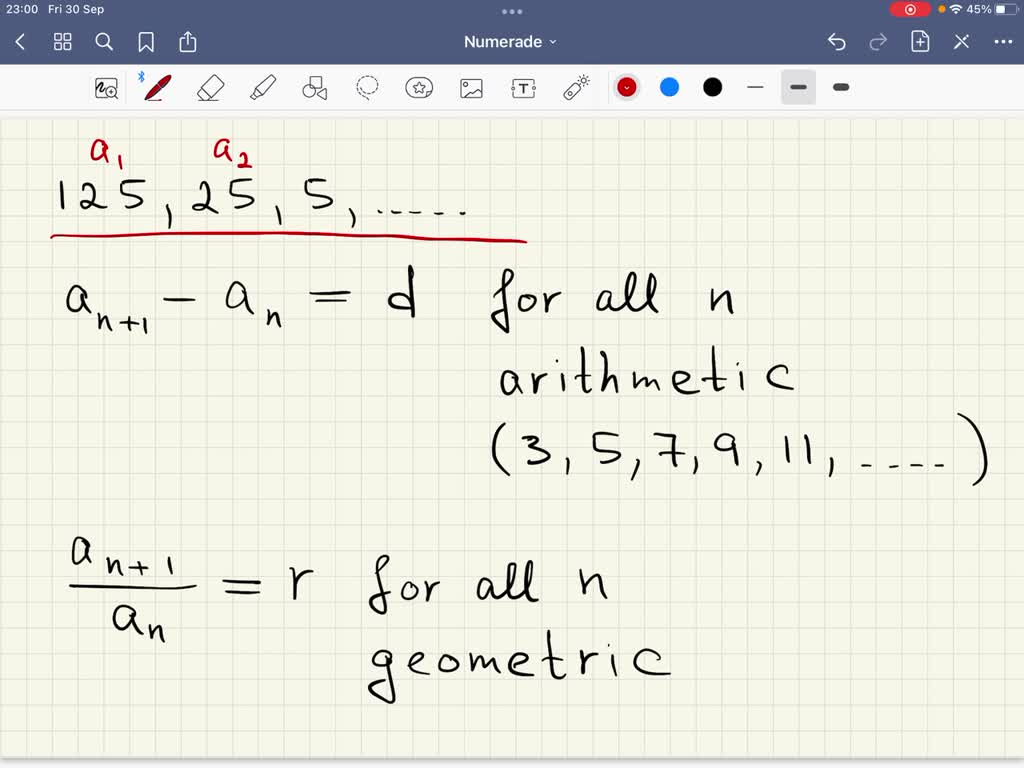
Task: Choose the black pen color
Action: click(712, 88)
